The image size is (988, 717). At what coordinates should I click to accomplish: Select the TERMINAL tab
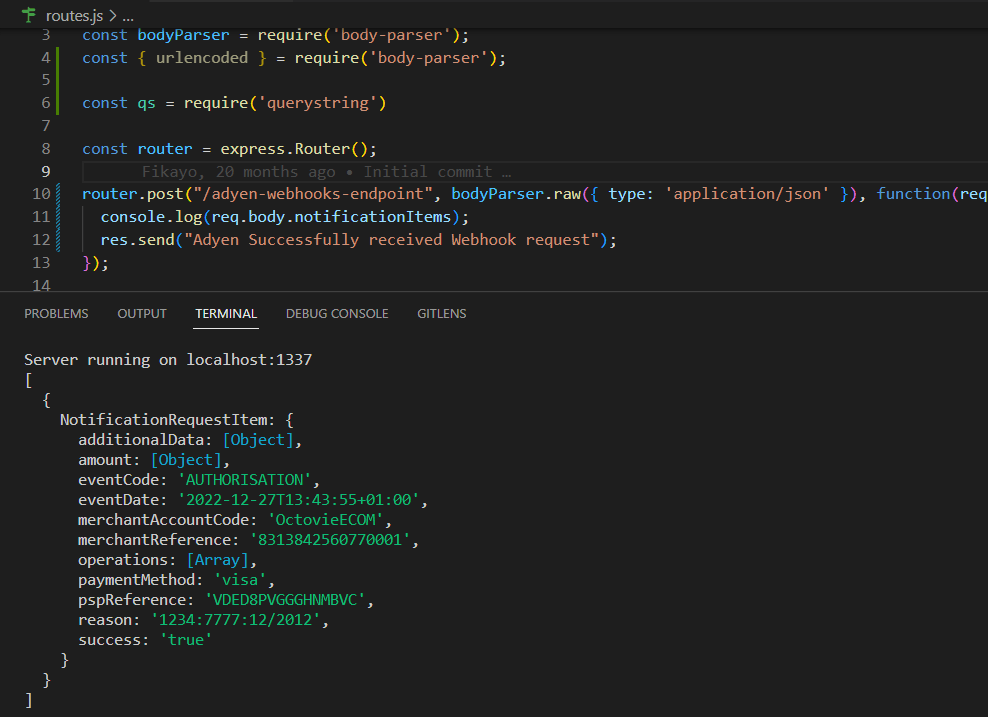click(225, 313)
